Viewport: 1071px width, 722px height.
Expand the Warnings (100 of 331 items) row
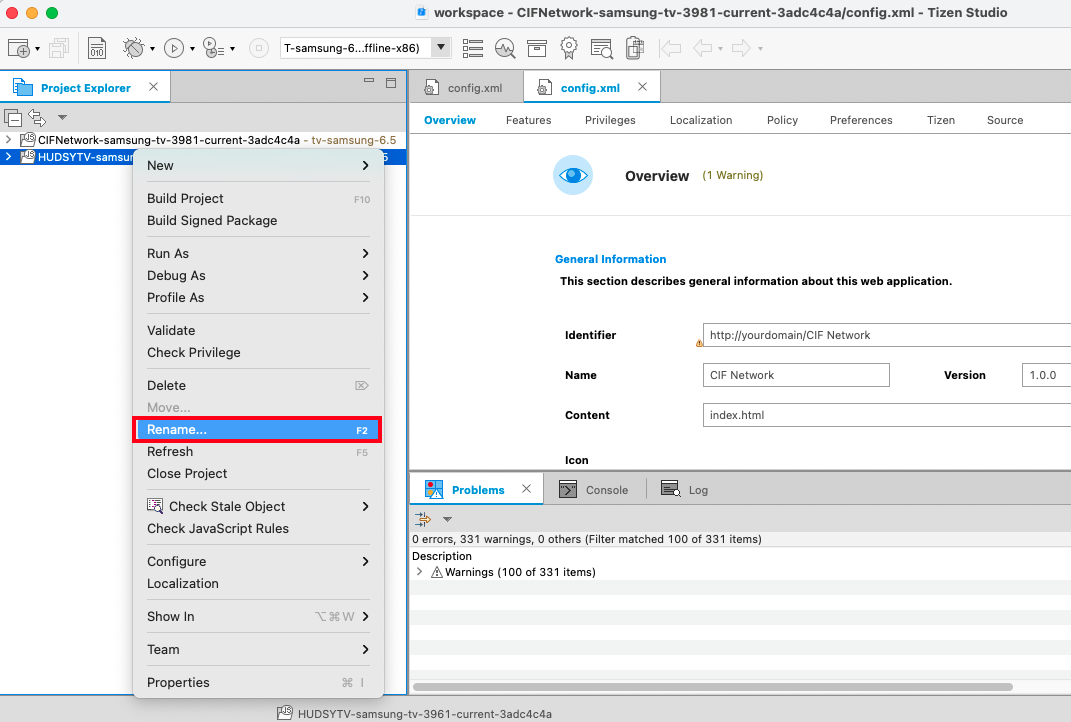pos(419,572)
